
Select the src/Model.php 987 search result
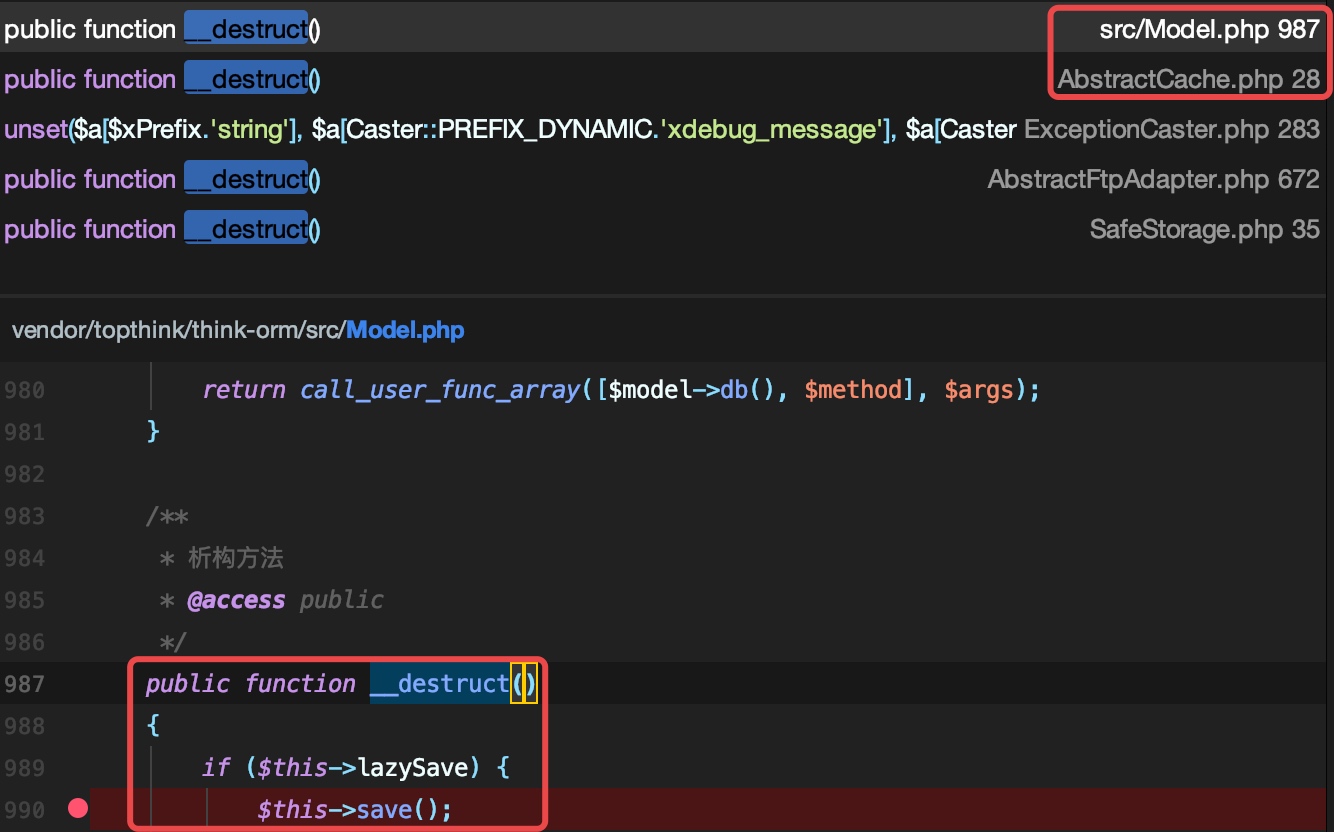pos(665,29)
